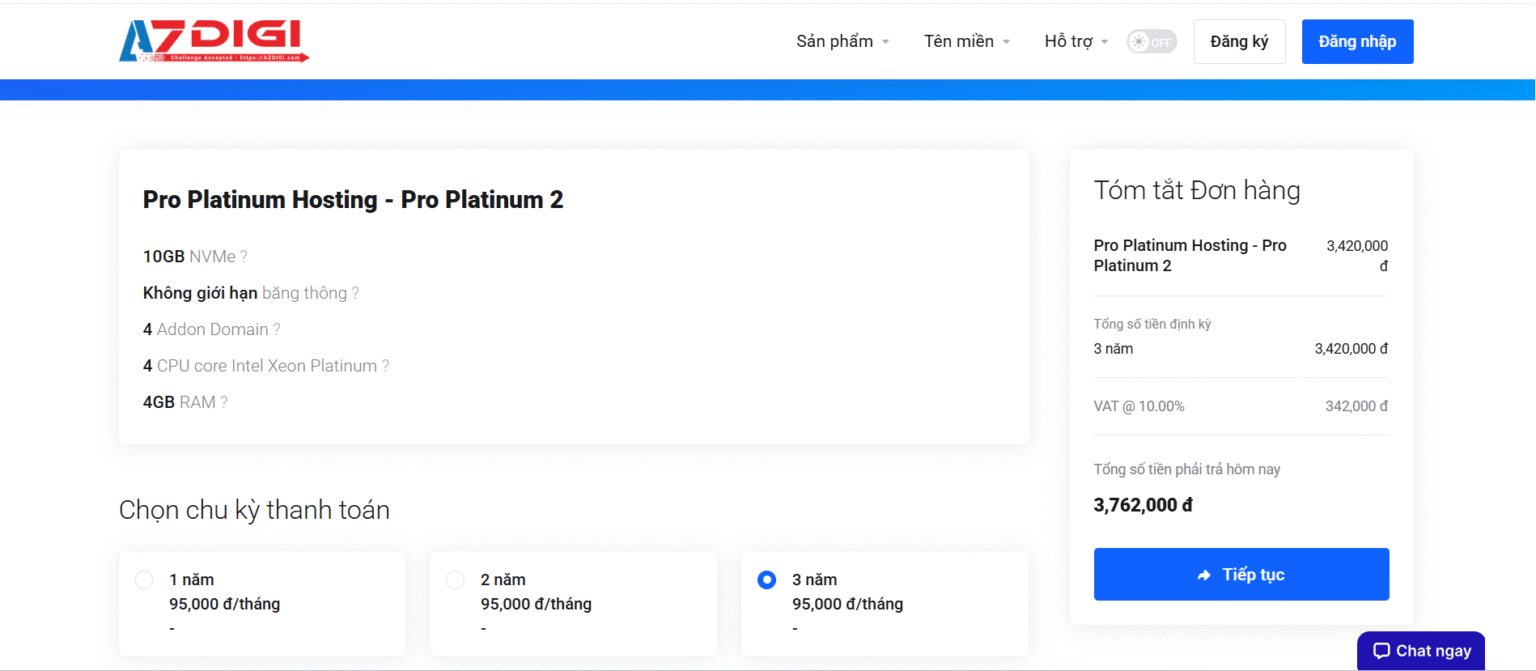Select the 2 năm billing cycle
Viewport: 1536px width, 671px height.
pos(455,580)
